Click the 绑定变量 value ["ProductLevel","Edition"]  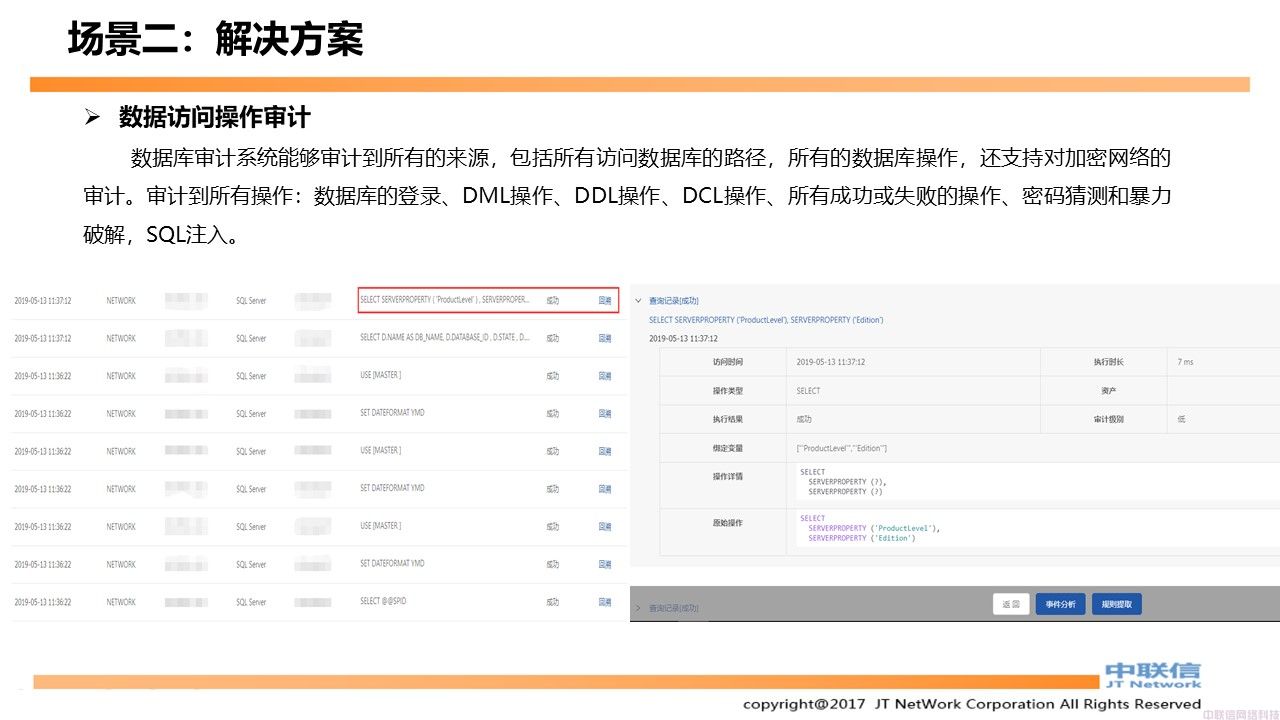click(x=842, y=449)
